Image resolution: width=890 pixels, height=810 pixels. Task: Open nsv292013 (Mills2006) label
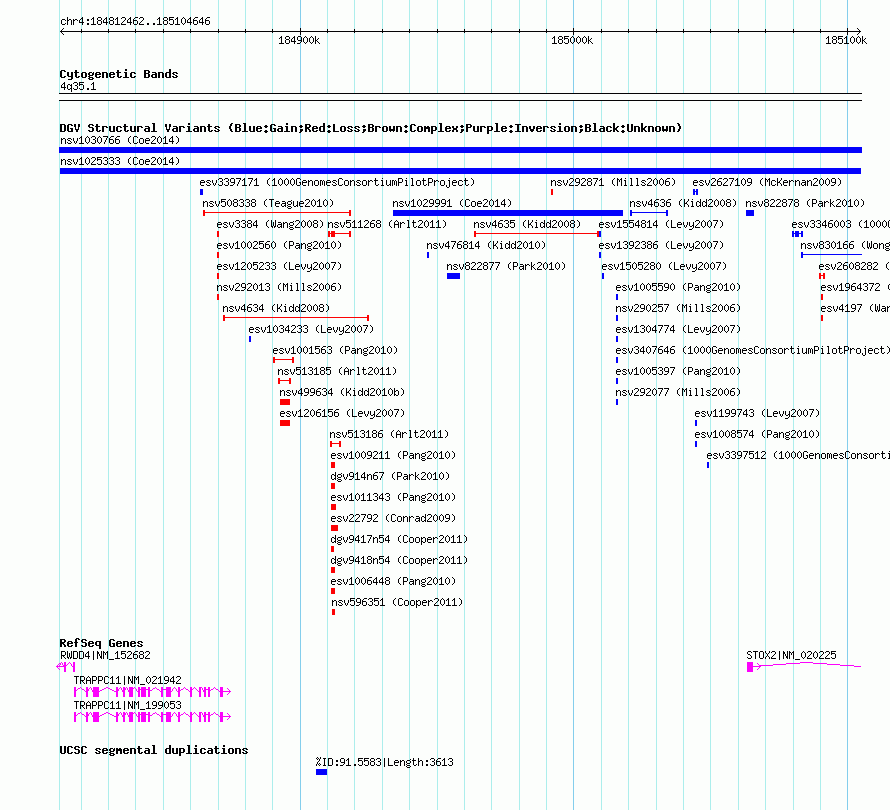point(279,287)
